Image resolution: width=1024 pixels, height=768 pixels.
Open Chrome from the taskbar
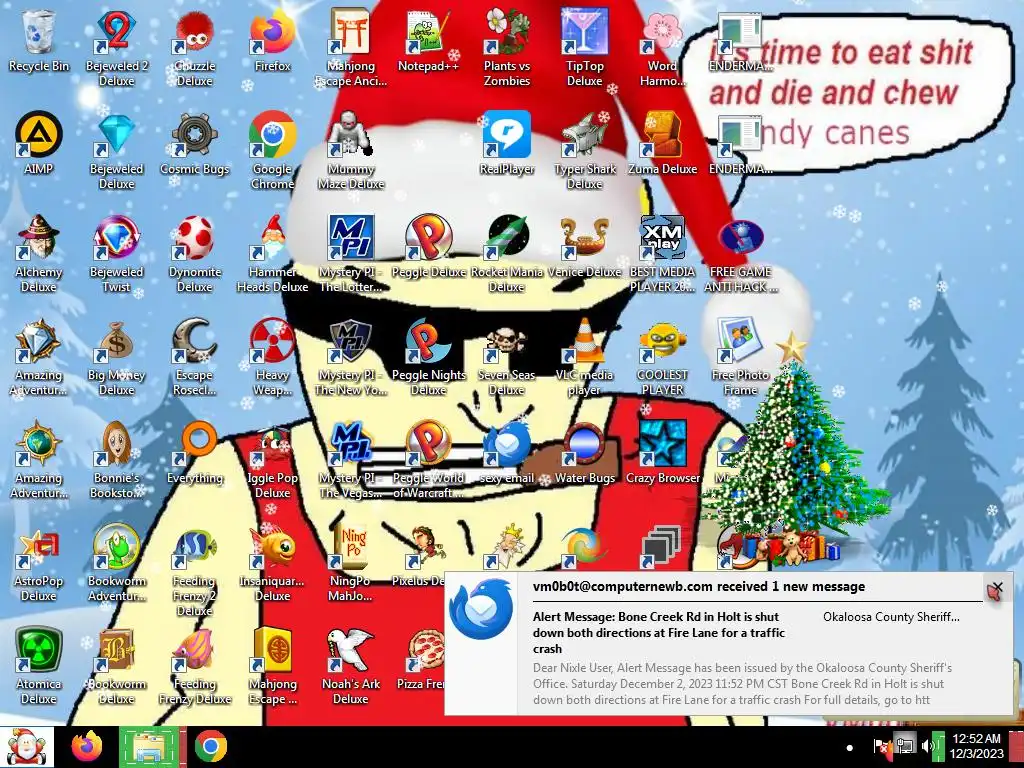(x=210, y=747)
